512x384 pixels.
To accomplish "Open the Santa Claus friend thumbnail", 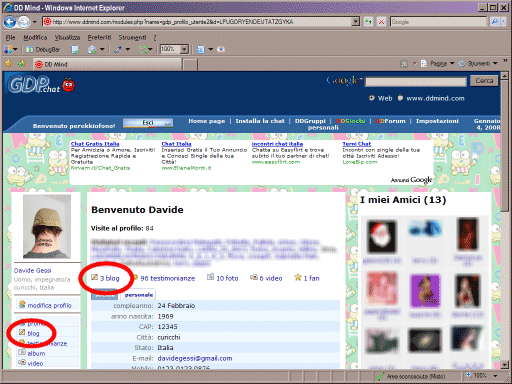I will [382, 237].
